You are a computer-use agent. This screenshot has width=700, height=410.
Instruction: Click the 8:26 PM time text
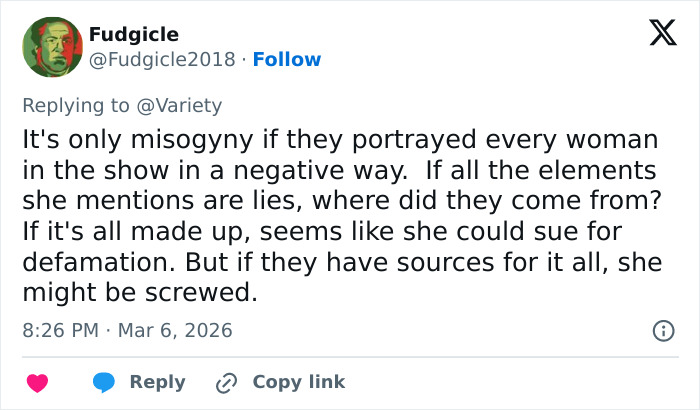click(60, 329)
